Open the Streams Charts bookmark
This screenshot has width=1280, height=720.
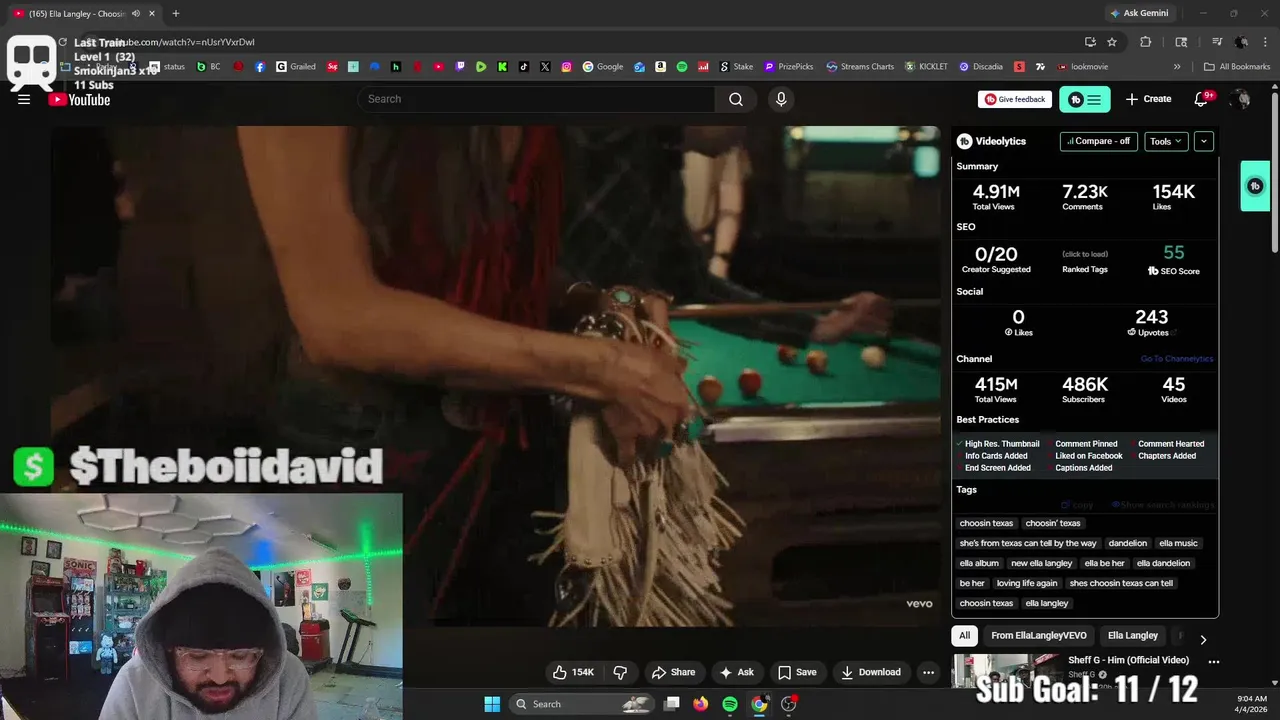(860, 67)
